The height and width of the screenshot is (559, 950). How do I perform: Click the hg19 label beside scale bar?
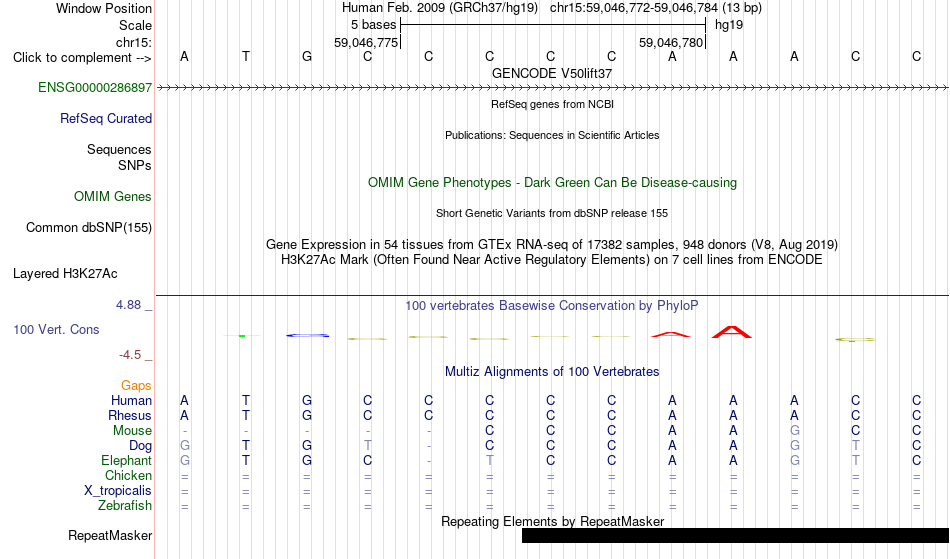click(x=729, y=25)
